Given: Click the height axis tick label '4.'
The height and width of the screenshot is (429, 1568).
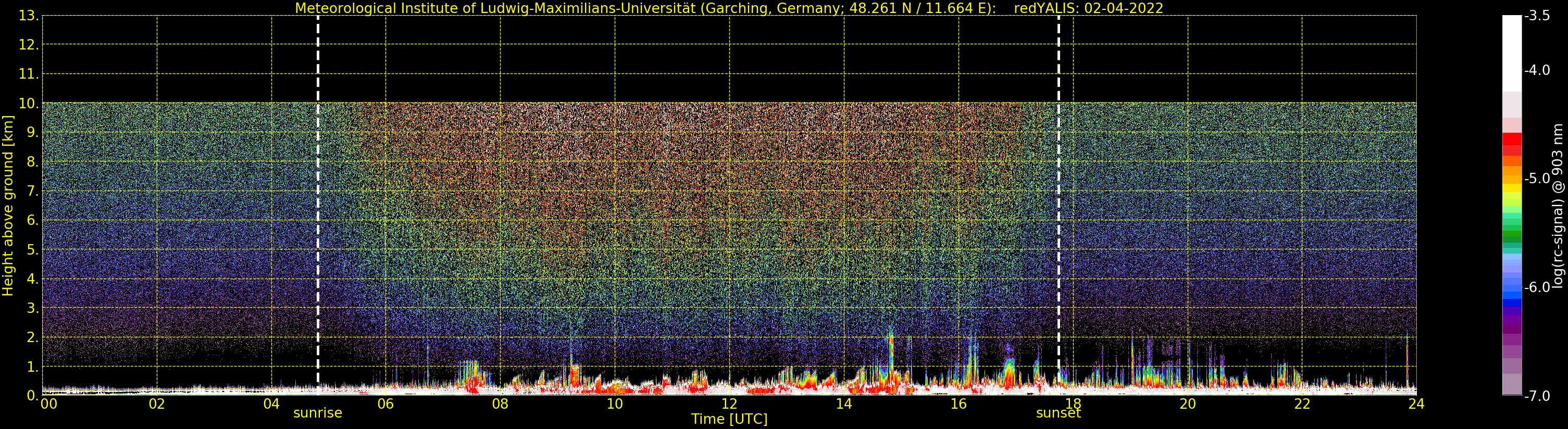Looking at the screenshot, I should point(33,279).
